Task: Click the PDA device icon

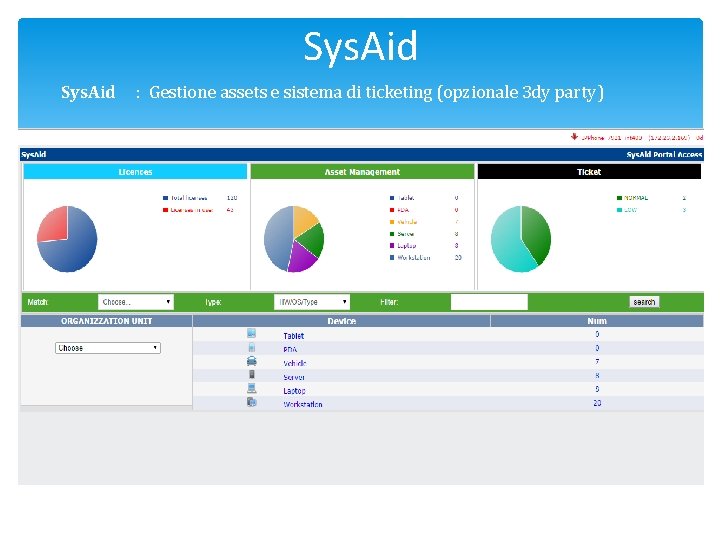Action: click(252, 347)
